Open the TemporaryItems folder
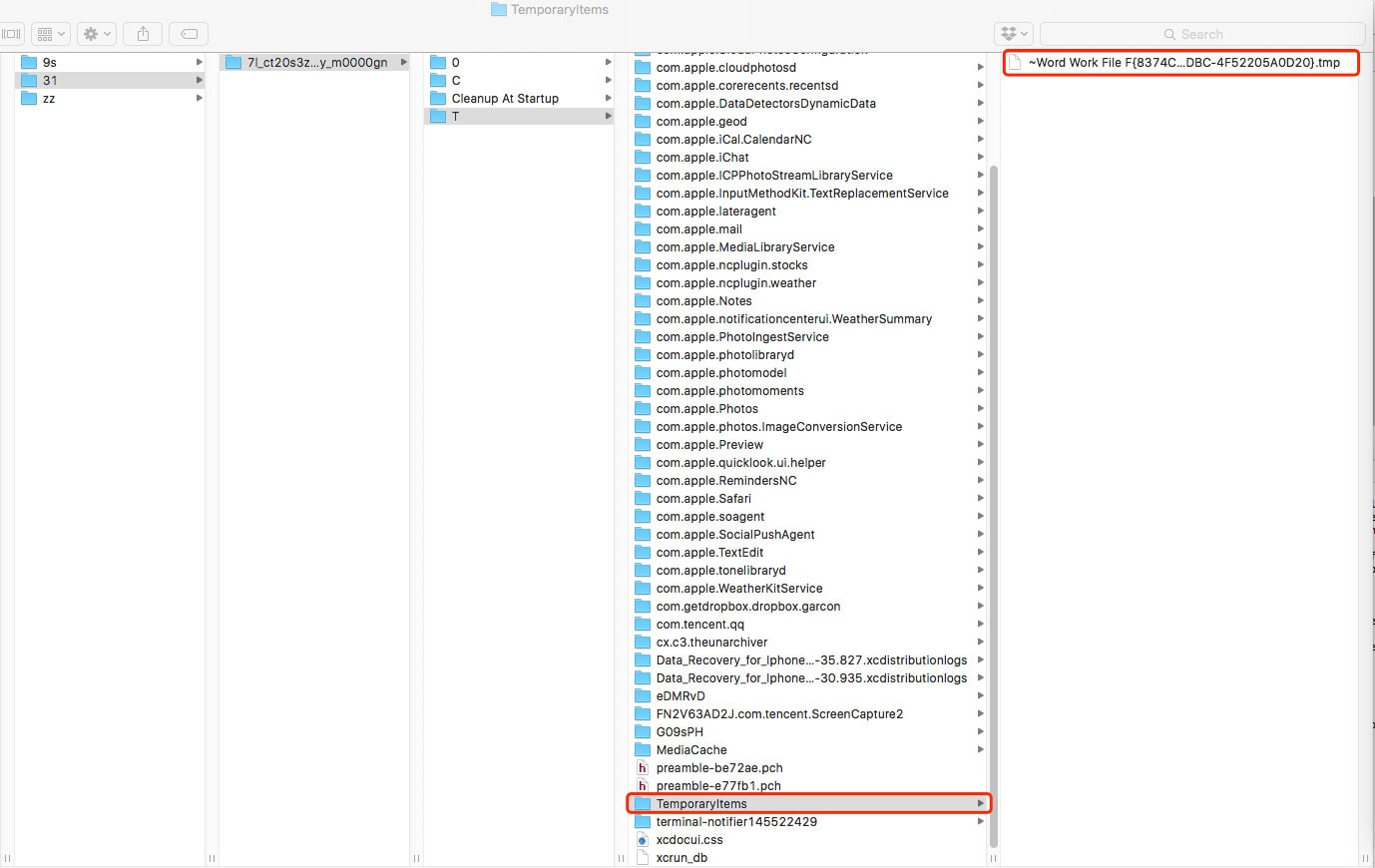The width and height of the screenshot is (1375, 868). (x=701, y=804)
